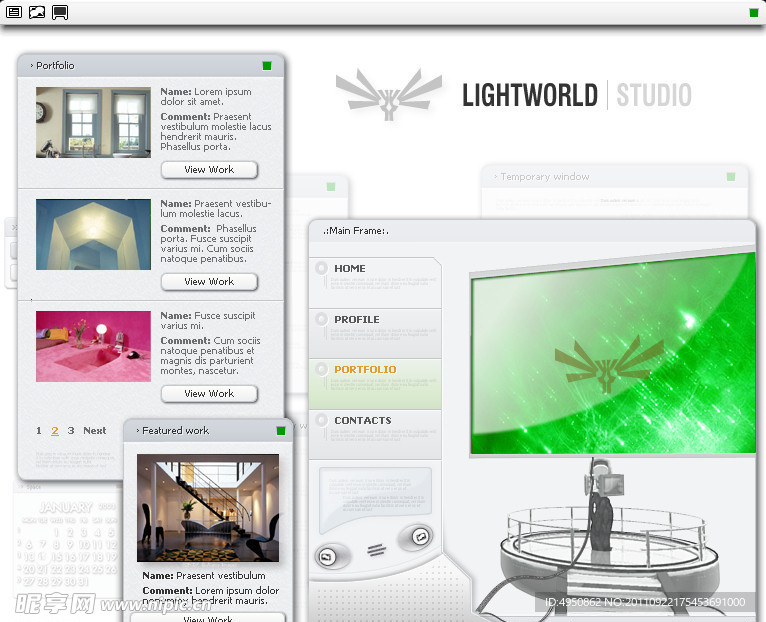The width and height of the screenshot is (766, 622).
Task: Click View Work for Praesent vestibulum molestie item
Action: (209, 281)
